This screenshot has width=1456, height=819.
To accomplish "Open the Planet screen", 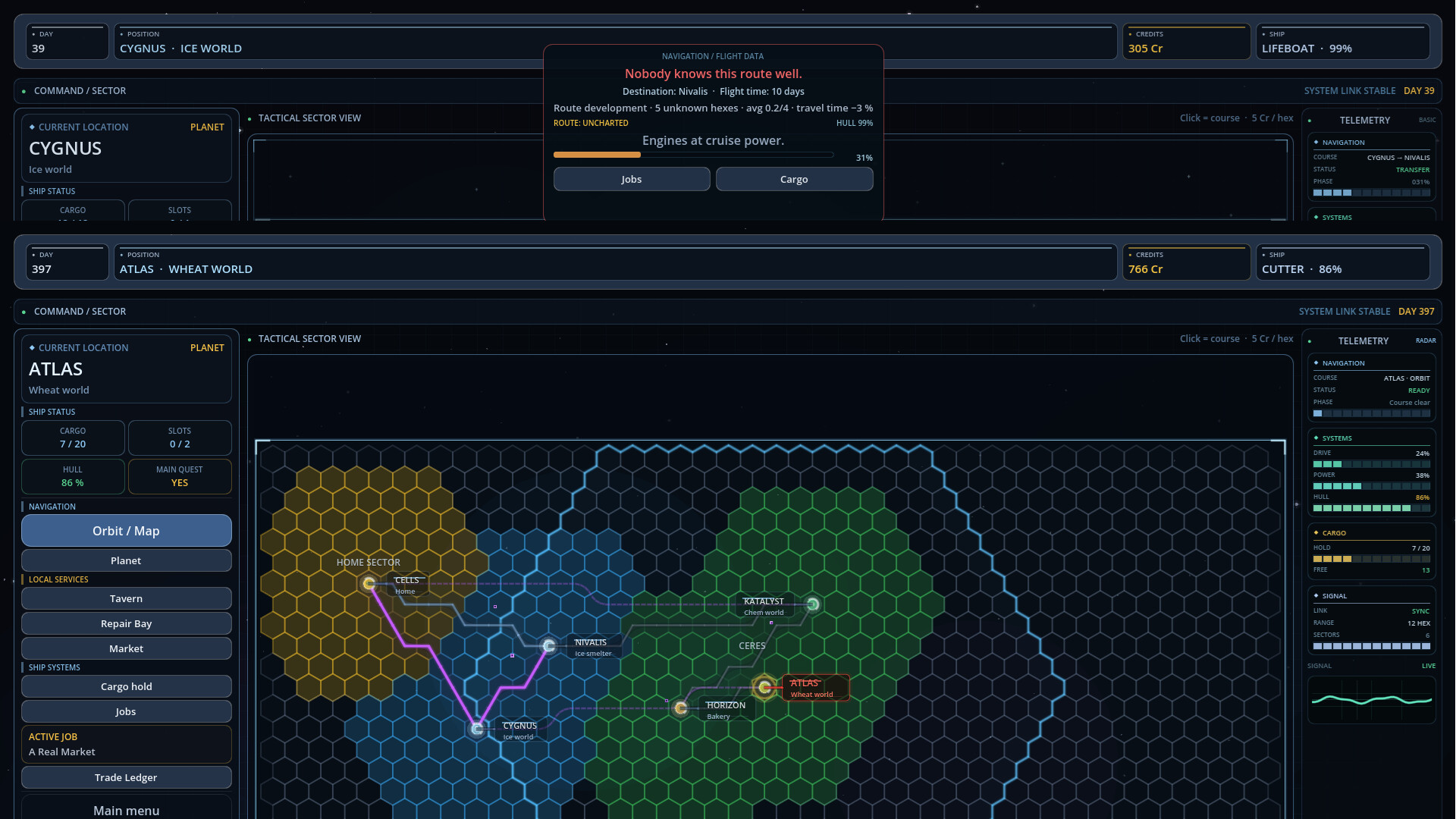I will click(x=126, y=560).
